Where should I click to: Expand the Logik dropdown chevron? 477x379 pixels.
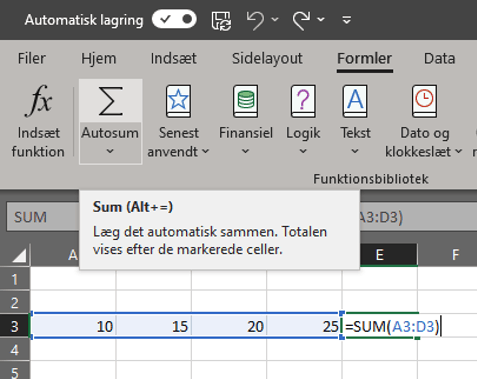[303, 151]
